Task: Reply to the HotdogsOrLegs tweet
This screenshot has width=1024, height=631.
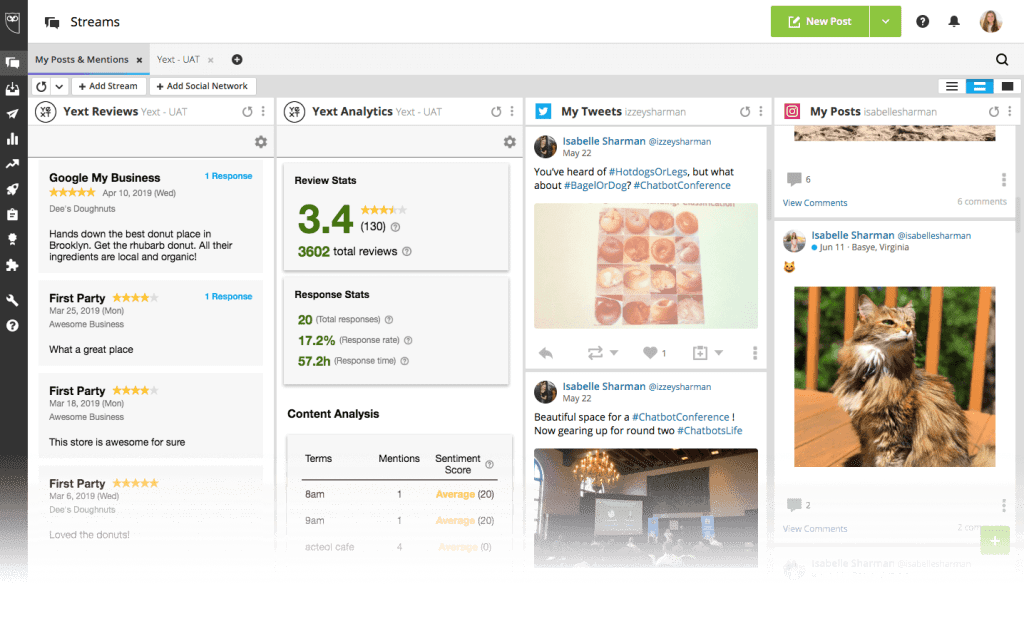Action: click(546, 353)
